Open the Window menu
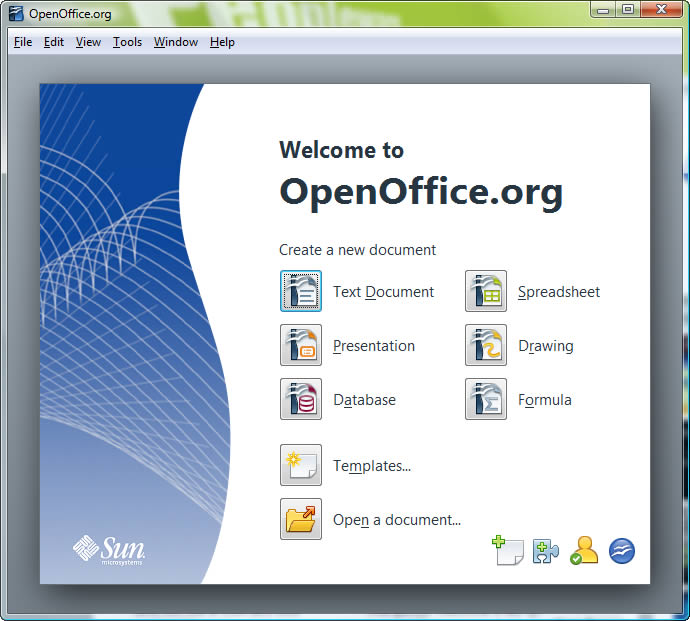690x621 pixels. click(176, 42)
